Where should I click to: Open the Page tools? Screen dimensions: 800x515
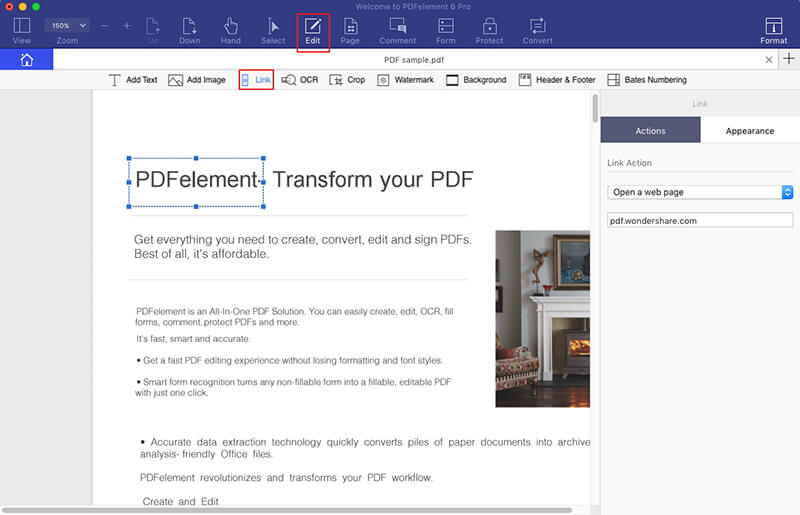tap(350, 31)
